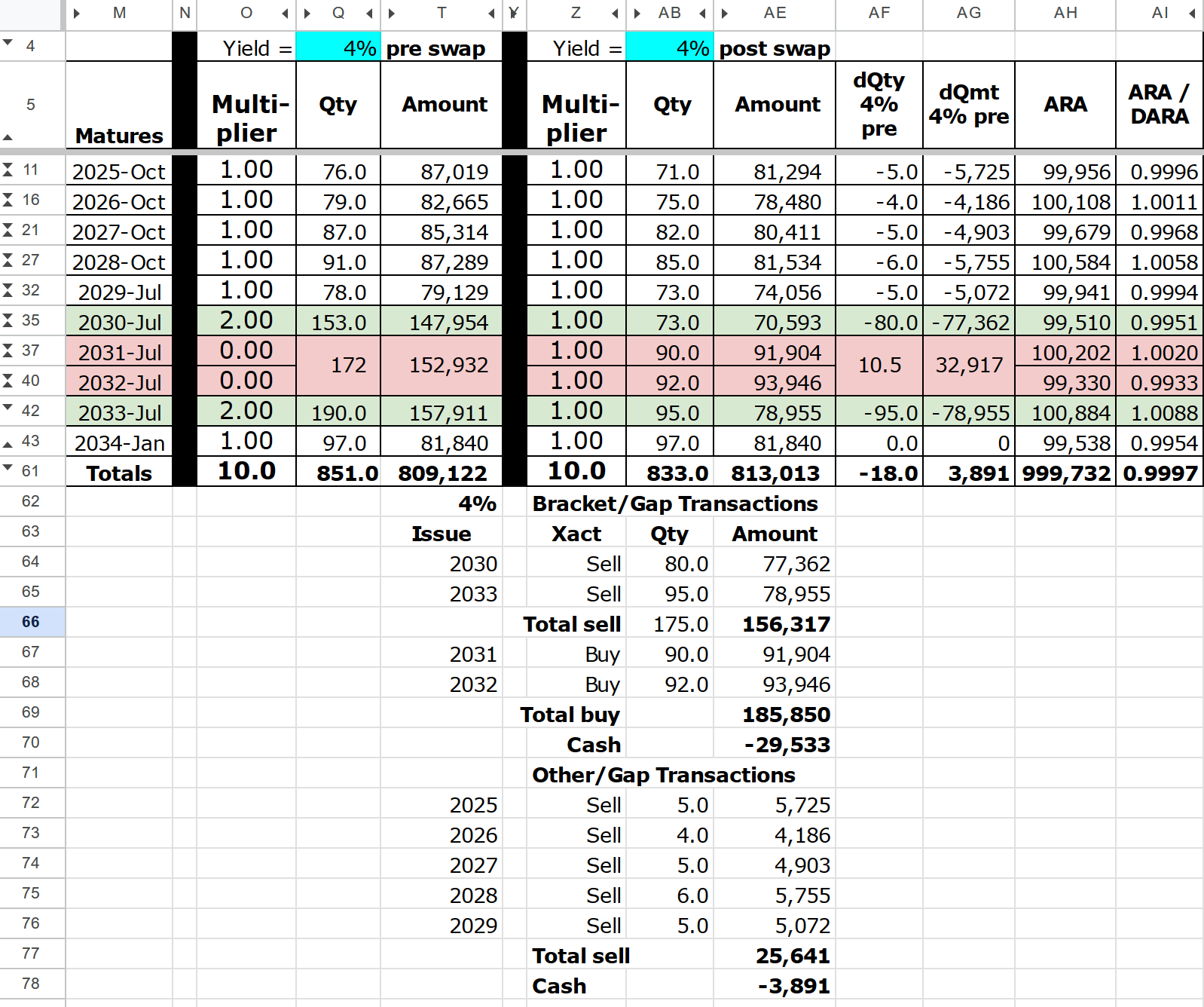
Task: Click hidden-columns arrow right of column Z header
Action: (x=615, y=14)
